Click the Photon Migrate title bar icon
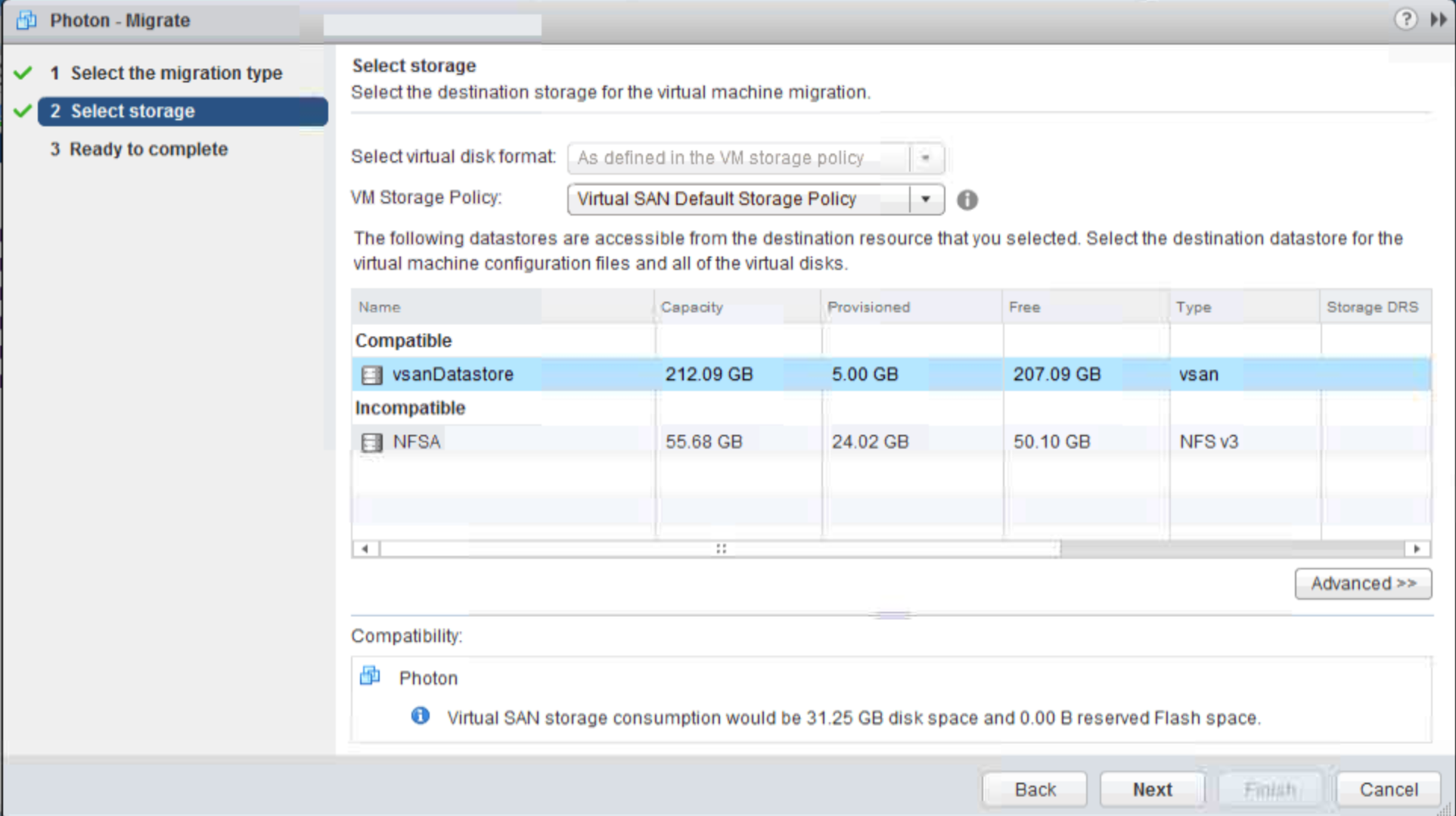Image resolution: width=1456 pixels, height=816 pixels. click(x=26, y=20)
